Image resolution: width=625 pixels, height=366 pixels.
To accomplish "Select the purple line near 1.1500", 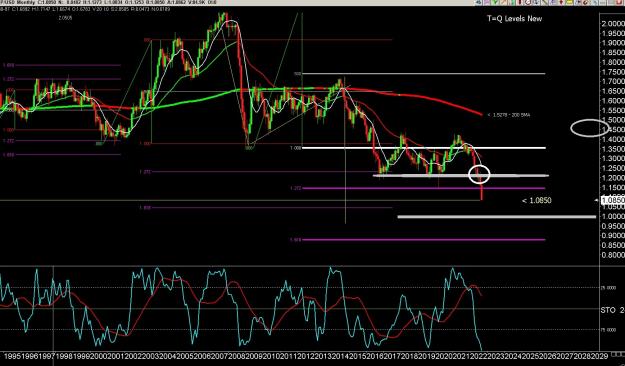I will point(424,188).
